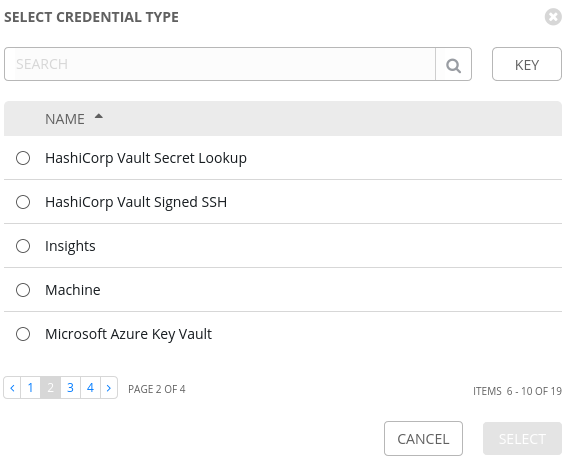Click the current page 2 indicator

pyautogui.click(x=51, y=388)
